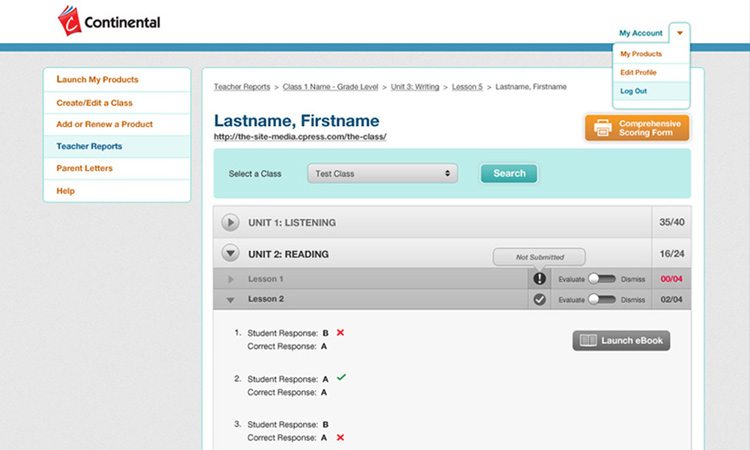This screenshot has height=450, width=750.
Task: Click question 1 Student Response line
Action: click(x=288, y=333)
